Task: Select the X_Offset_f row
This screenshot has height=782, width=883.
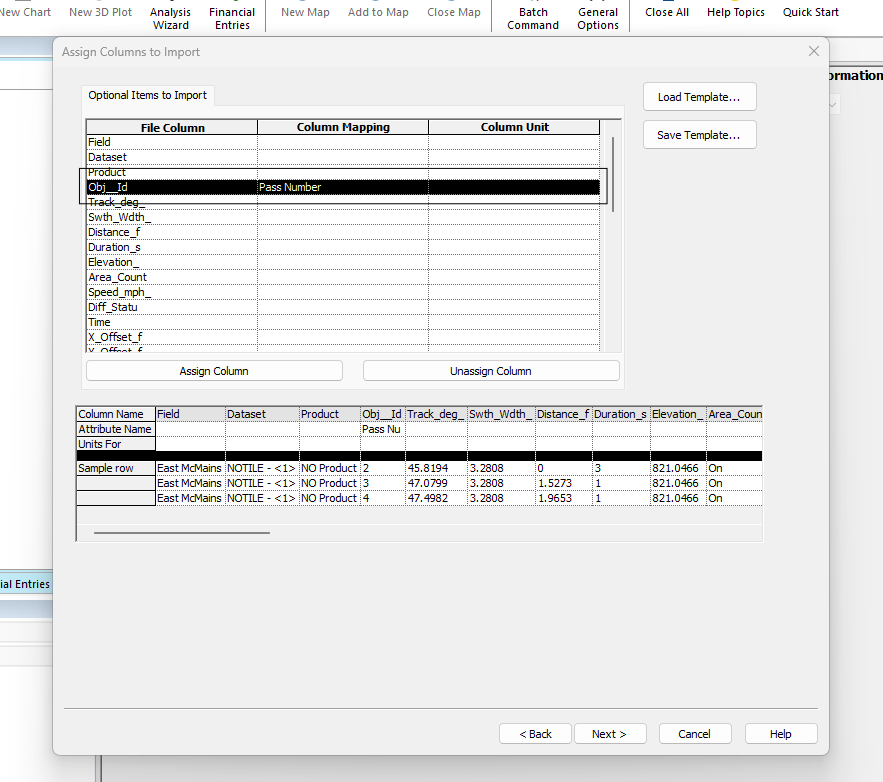Action: [x=343, y=337]
